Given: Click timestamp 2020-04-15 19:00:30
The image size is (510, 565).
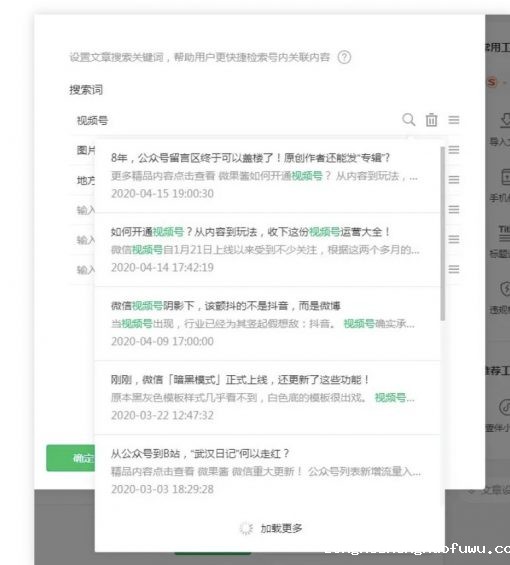Looking at the screenshot, I should point(162,193).
